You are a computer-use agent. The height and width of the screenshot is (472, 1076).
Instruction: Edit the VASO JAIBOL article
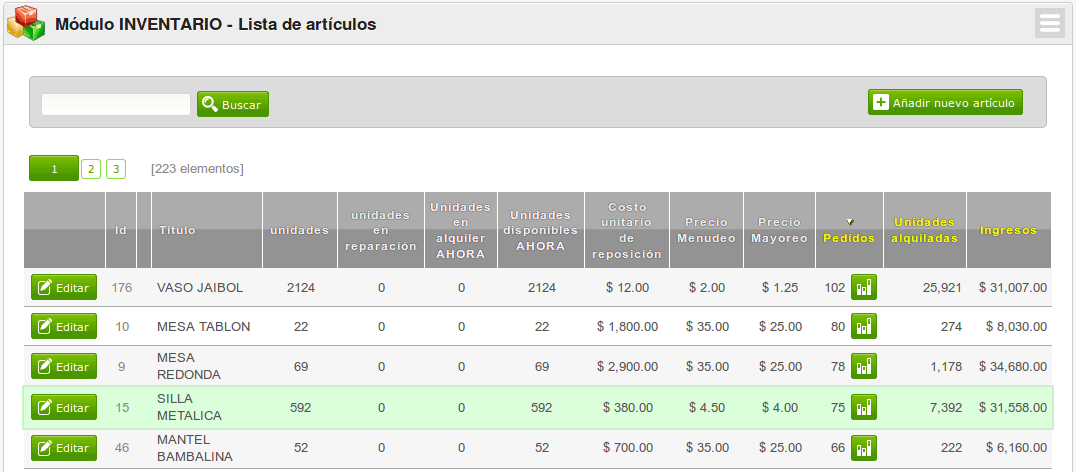[x=64, y=288]
